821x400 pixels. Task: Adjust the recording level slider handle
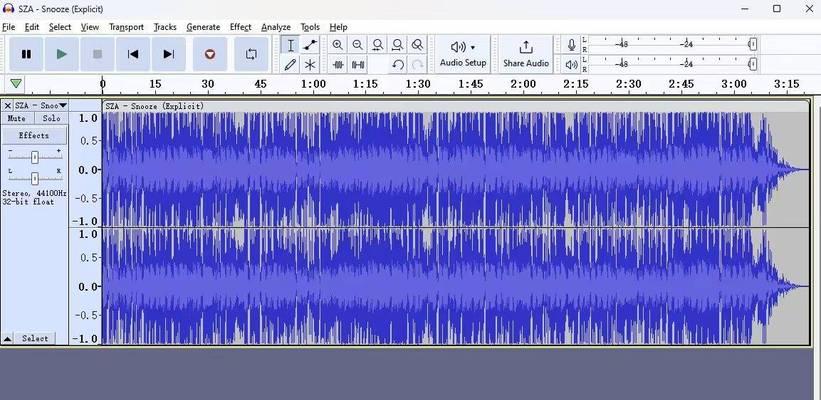click(x=752, y=45)
